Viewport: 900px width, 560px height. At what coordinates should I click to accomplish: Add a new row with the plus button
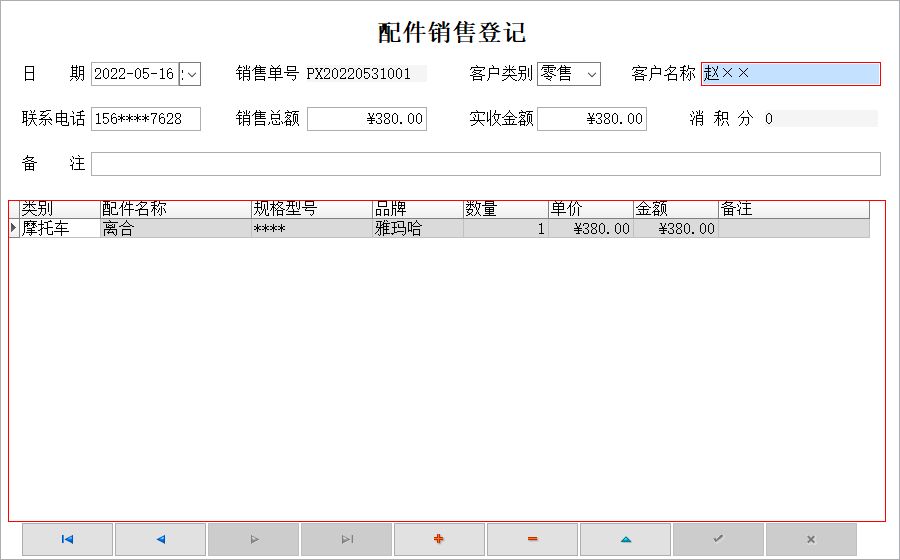click(439, 539)
